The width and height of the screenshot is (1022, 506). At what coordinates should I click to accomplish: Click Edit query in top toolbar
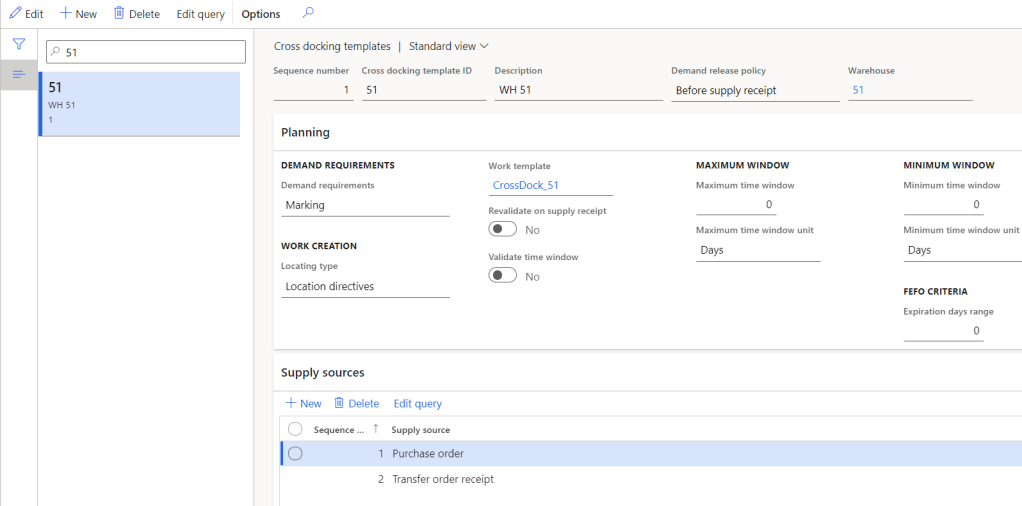tap(200, 14)
